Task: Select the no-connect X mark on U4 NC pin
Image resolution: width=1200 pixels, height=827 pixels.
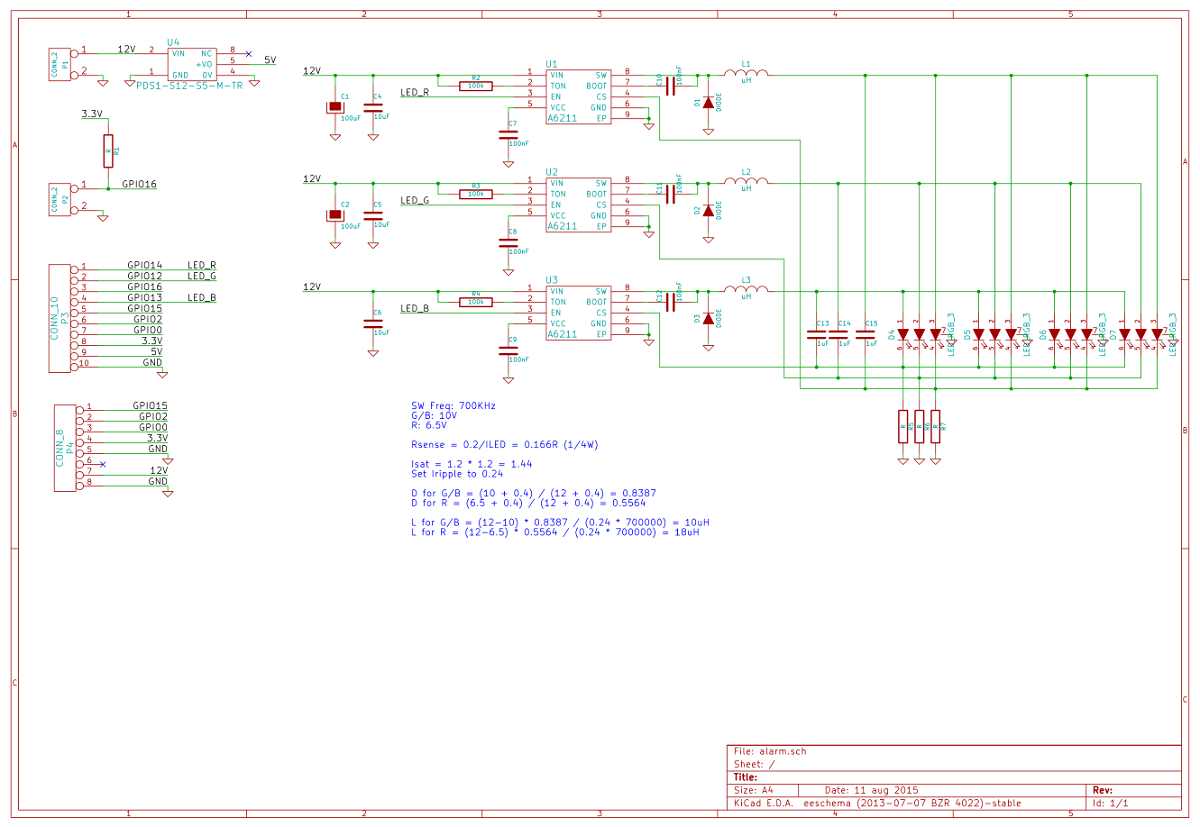Action: 249,53
